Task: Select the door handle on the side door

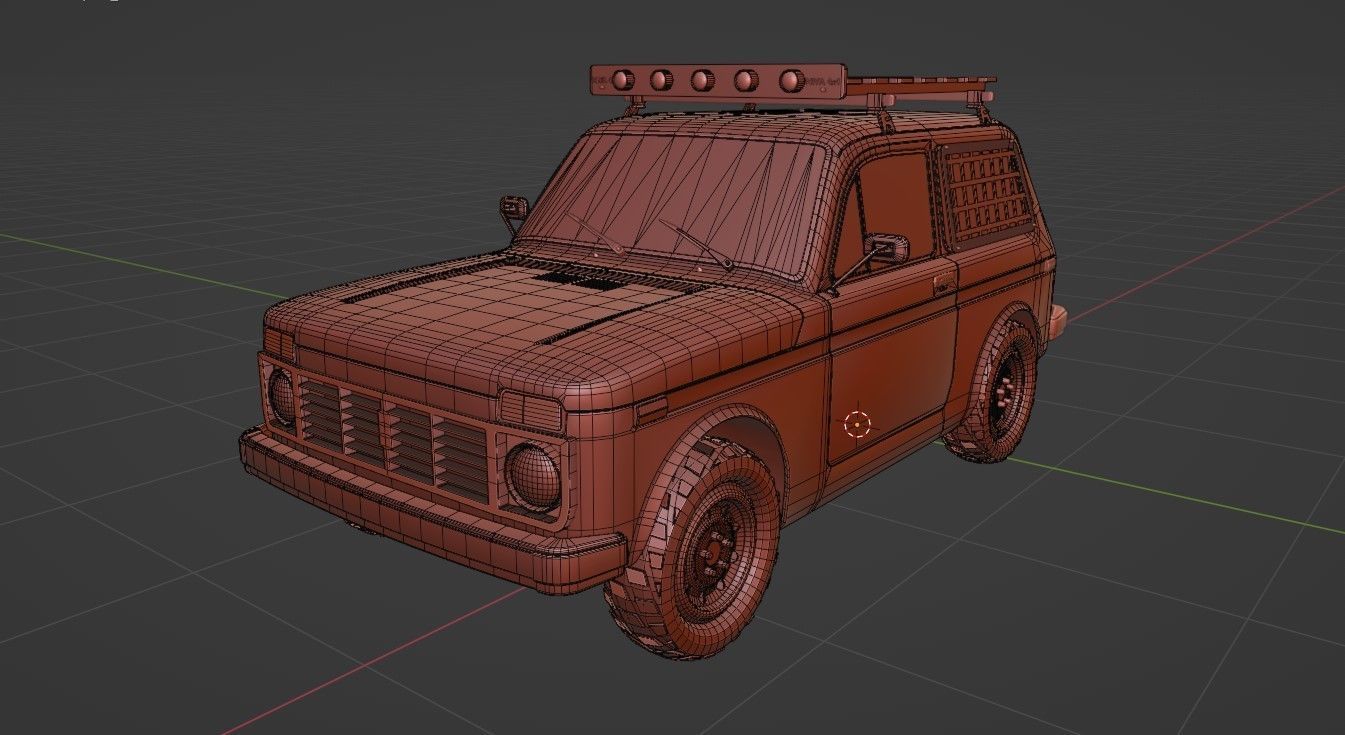Action: (942, 283)
